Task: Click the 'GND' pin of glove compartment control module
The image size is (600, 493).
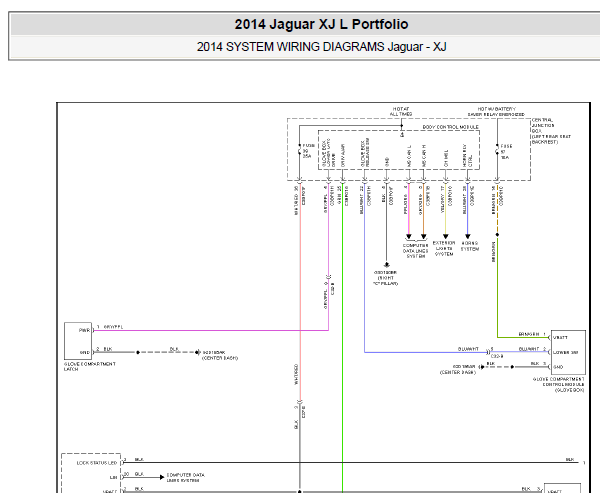Action: pos(558,367)
